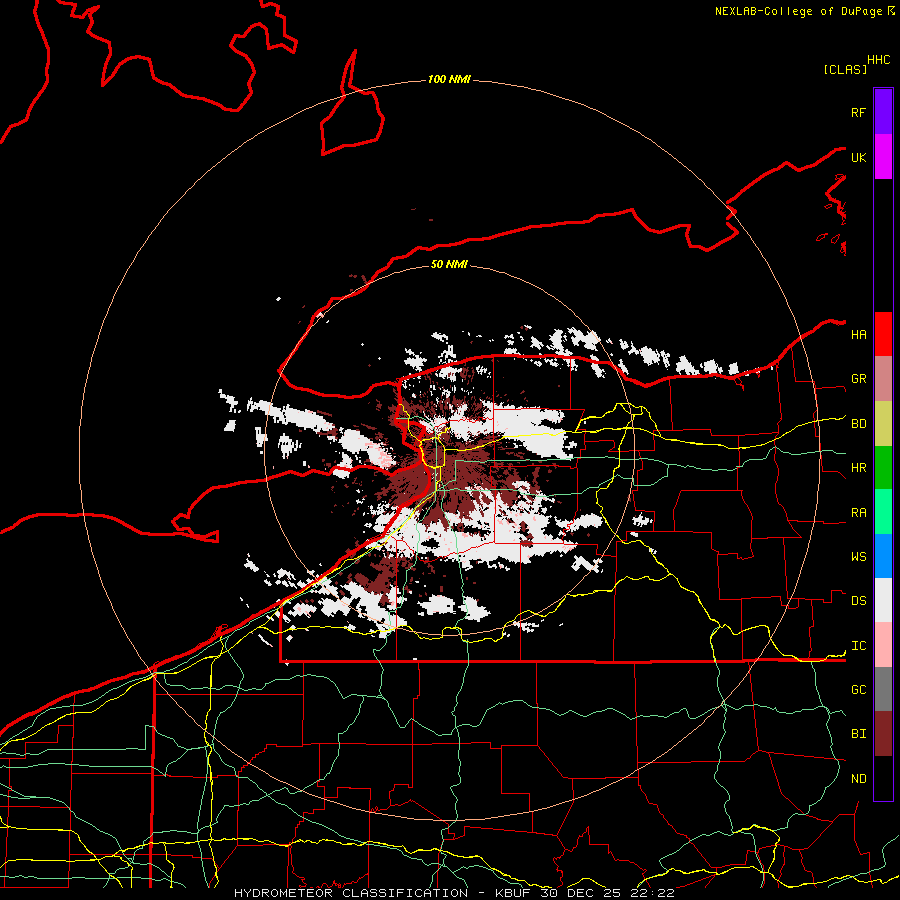Click the 'BI' legend label
The image size is (900, 900).
(x=859, y=734)
